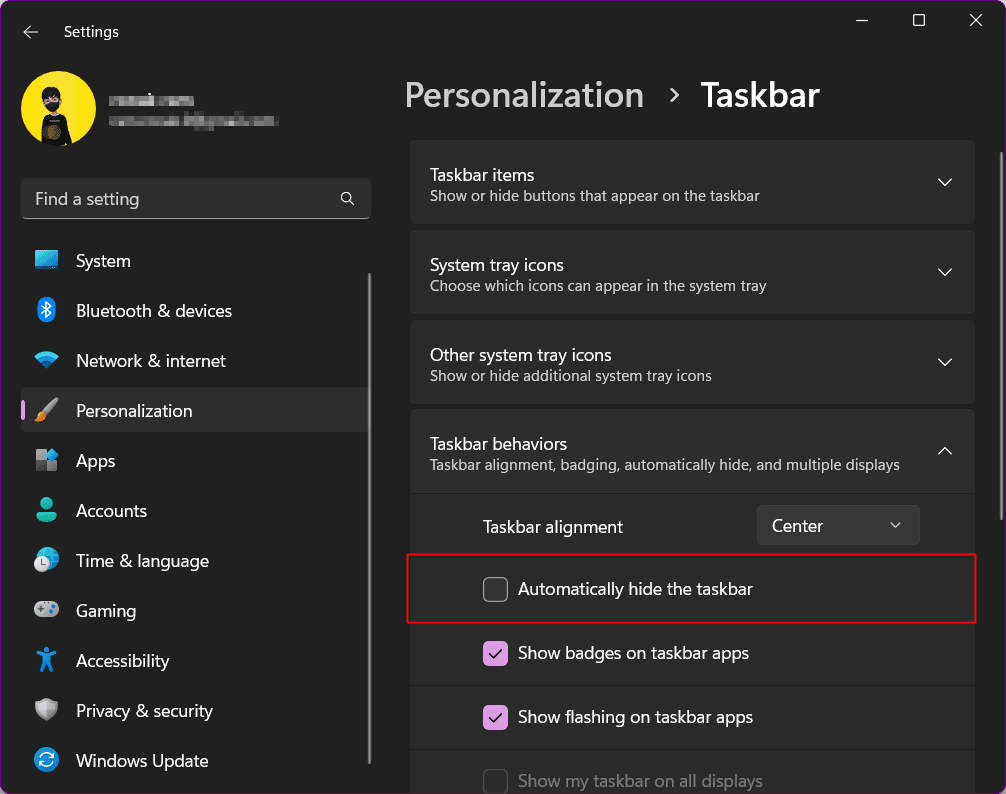Focus the Find a setting field

(196, 199)
